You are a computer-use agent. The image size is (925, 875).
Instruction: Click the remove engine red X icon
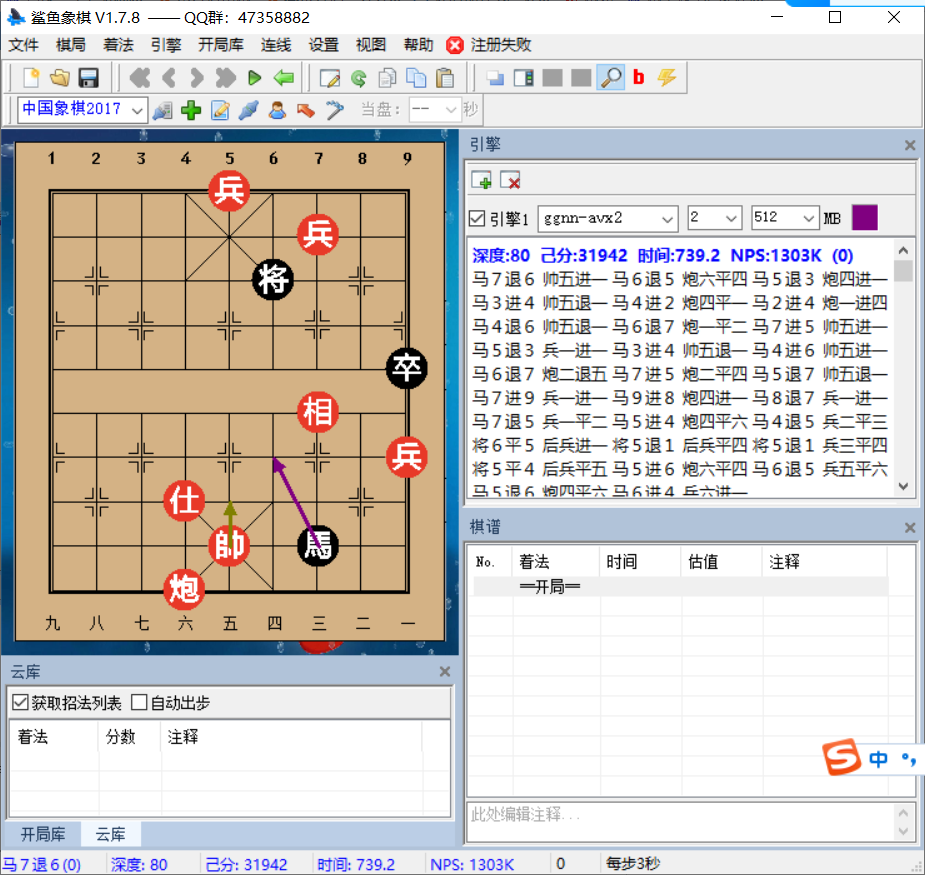(x=510, y=180)
